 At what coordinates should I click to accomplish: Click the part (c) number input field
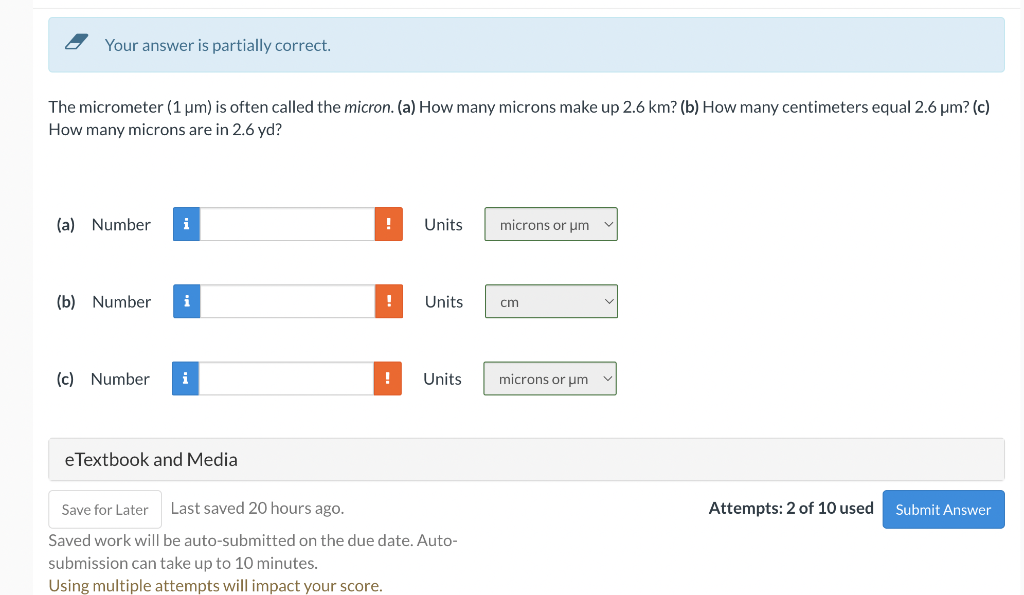point(286,379)
